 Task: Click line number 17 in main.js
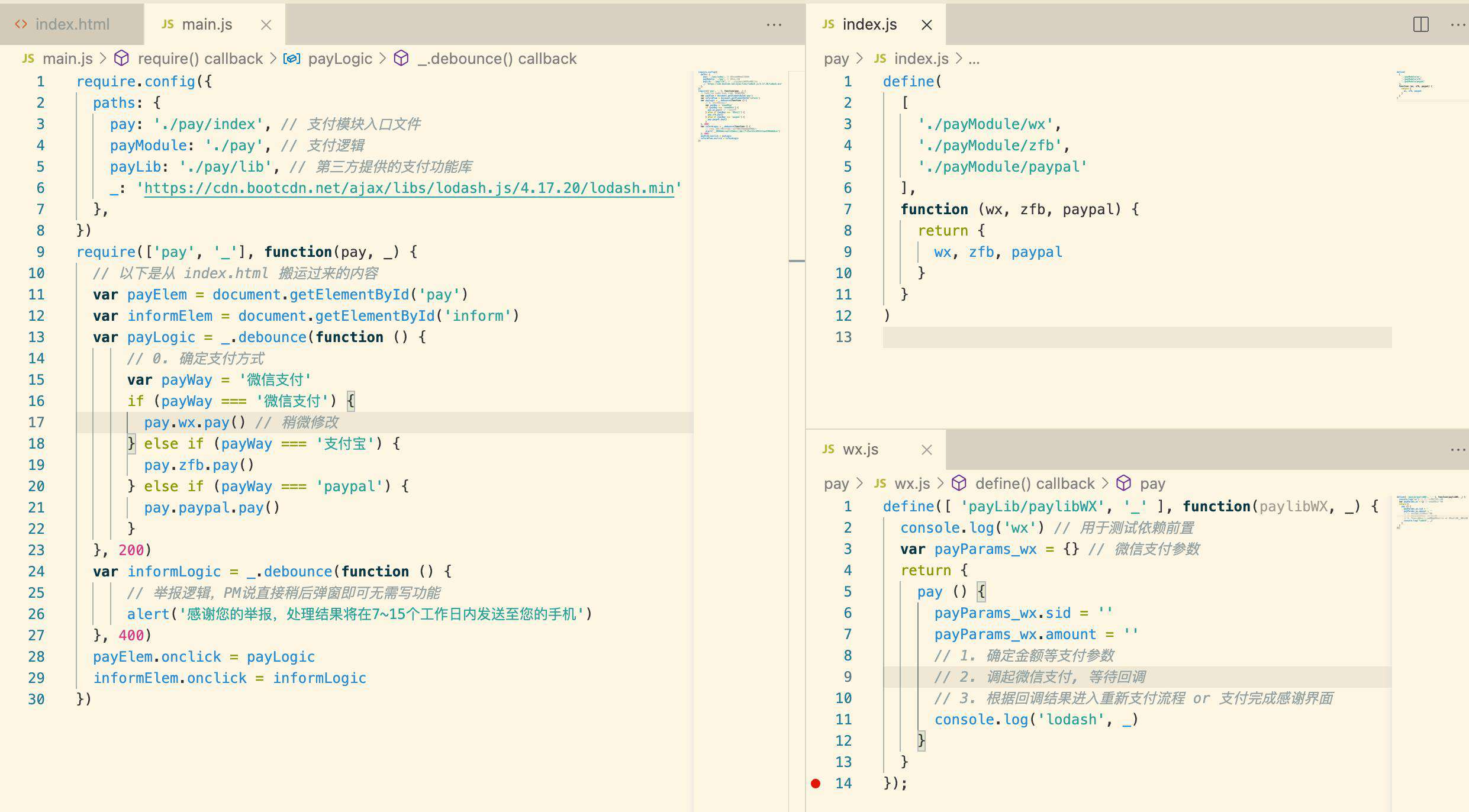pos(36,423)
